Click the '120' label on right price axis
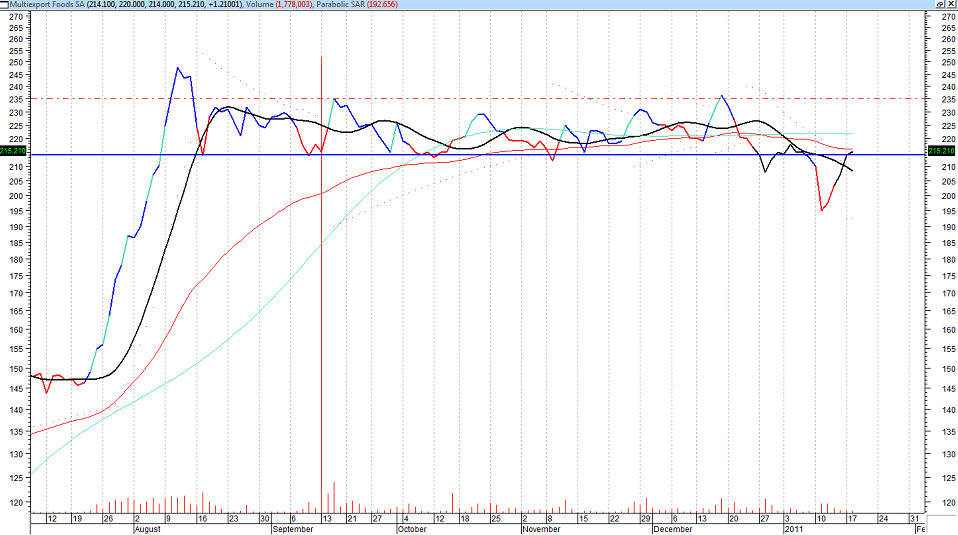Image resolution: width=958 pixels, height=535 pixels. pyautogui.click(x=948, y=503)
